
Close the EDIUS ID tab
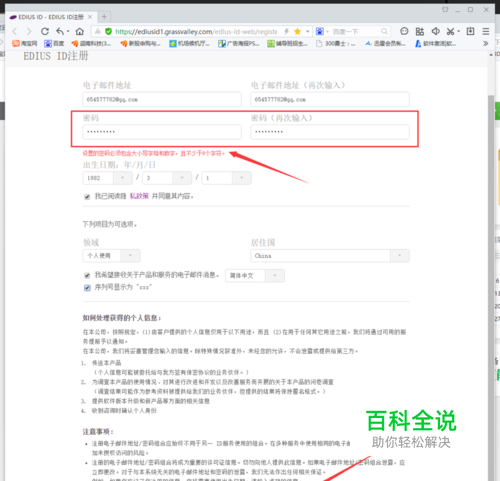click(x=90, y=17)
